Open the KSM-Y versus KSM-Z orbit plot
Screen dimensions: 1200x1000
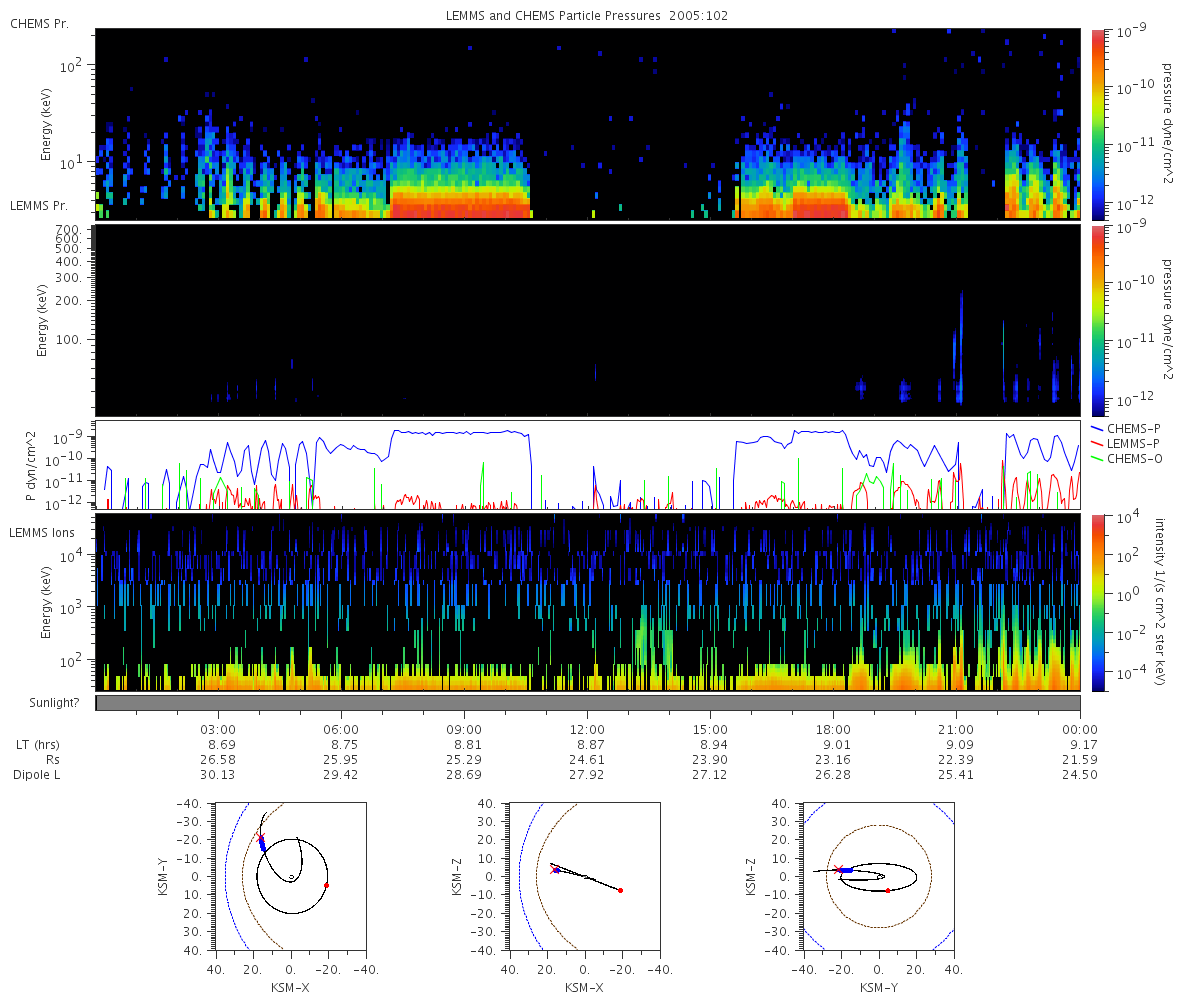tap(878, 876)
